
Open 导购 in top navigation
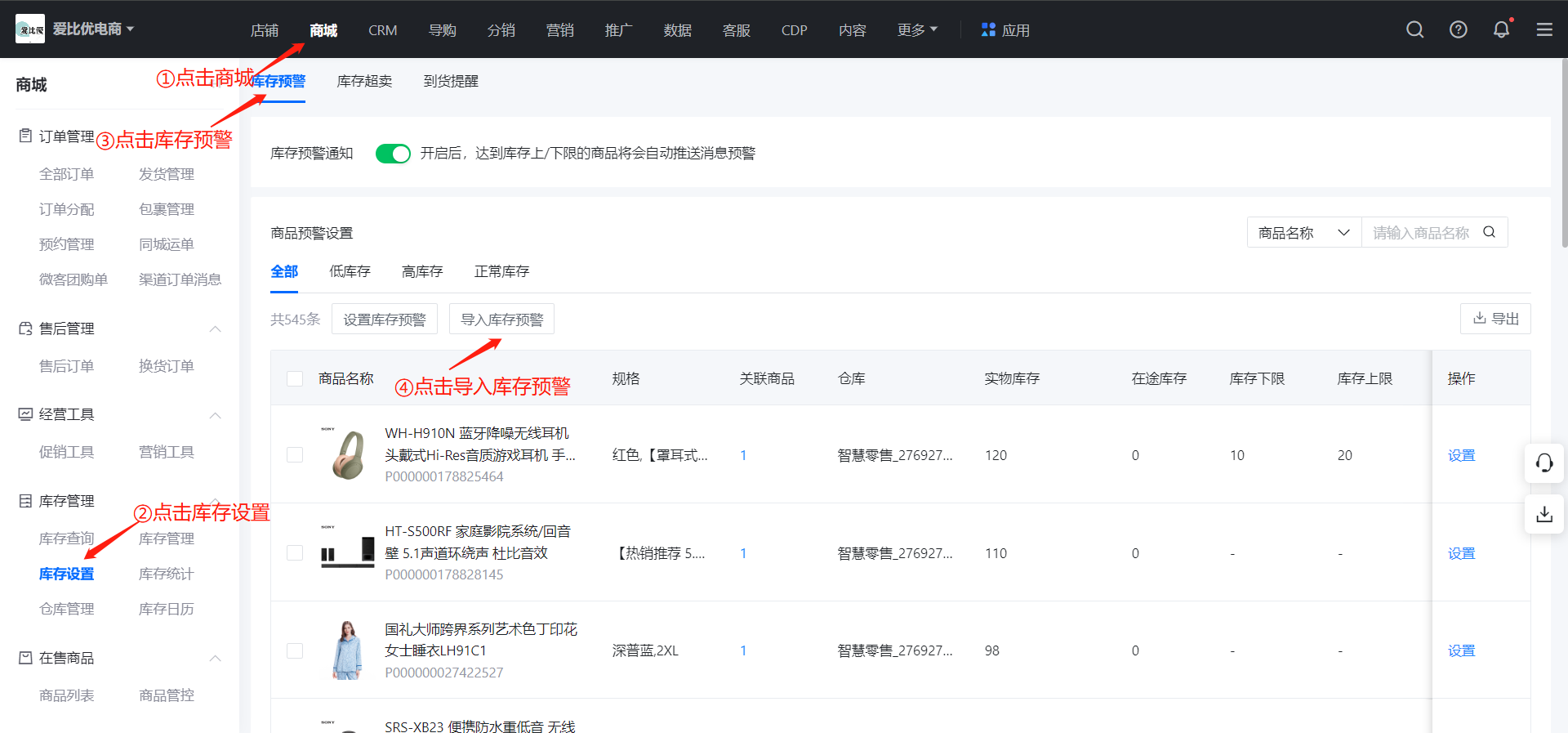[x=443, y=30]
